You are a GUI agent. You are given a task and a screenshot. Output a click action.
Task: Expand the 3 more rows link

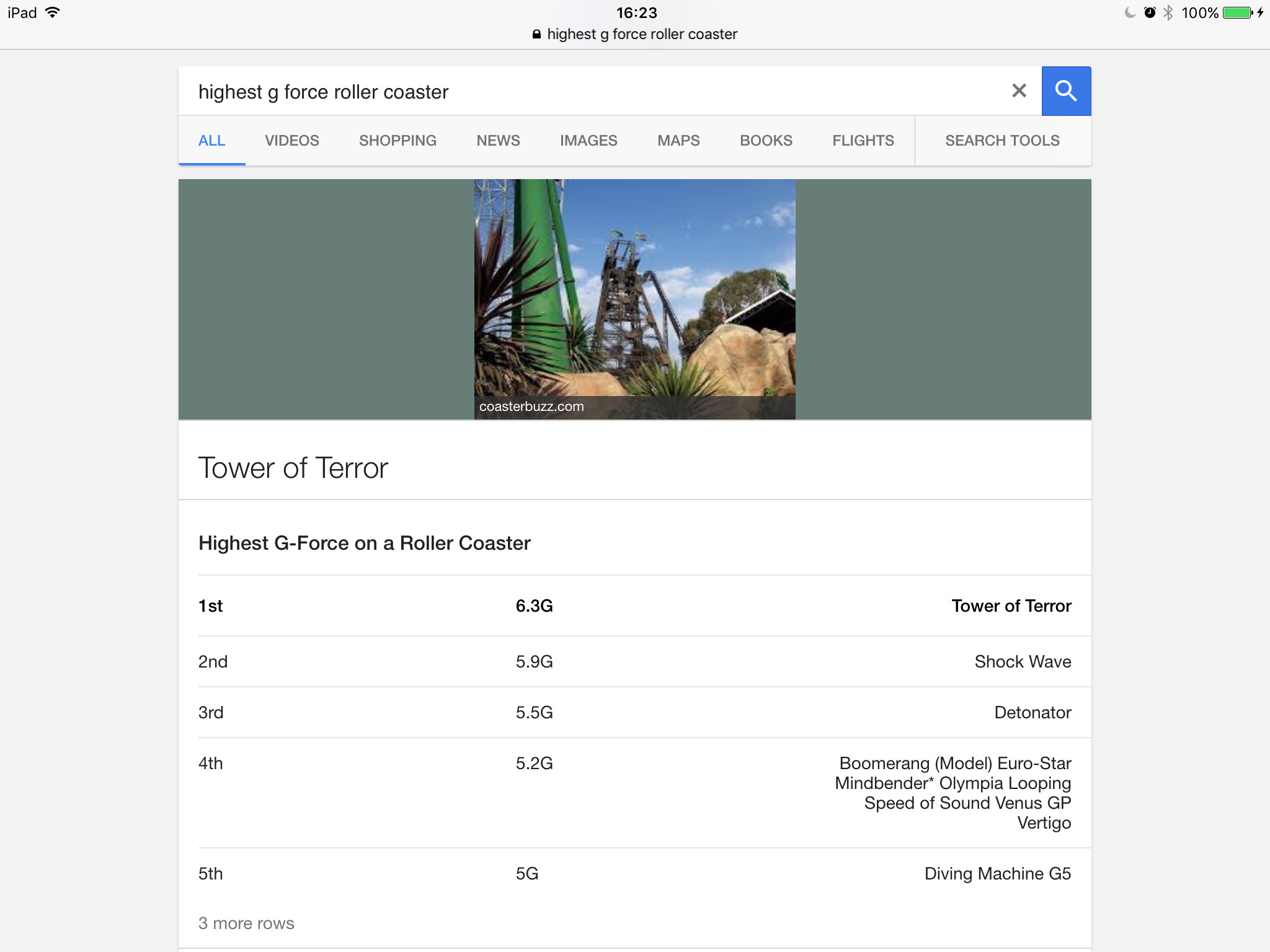pyautogui.click(x=246, y=923)
